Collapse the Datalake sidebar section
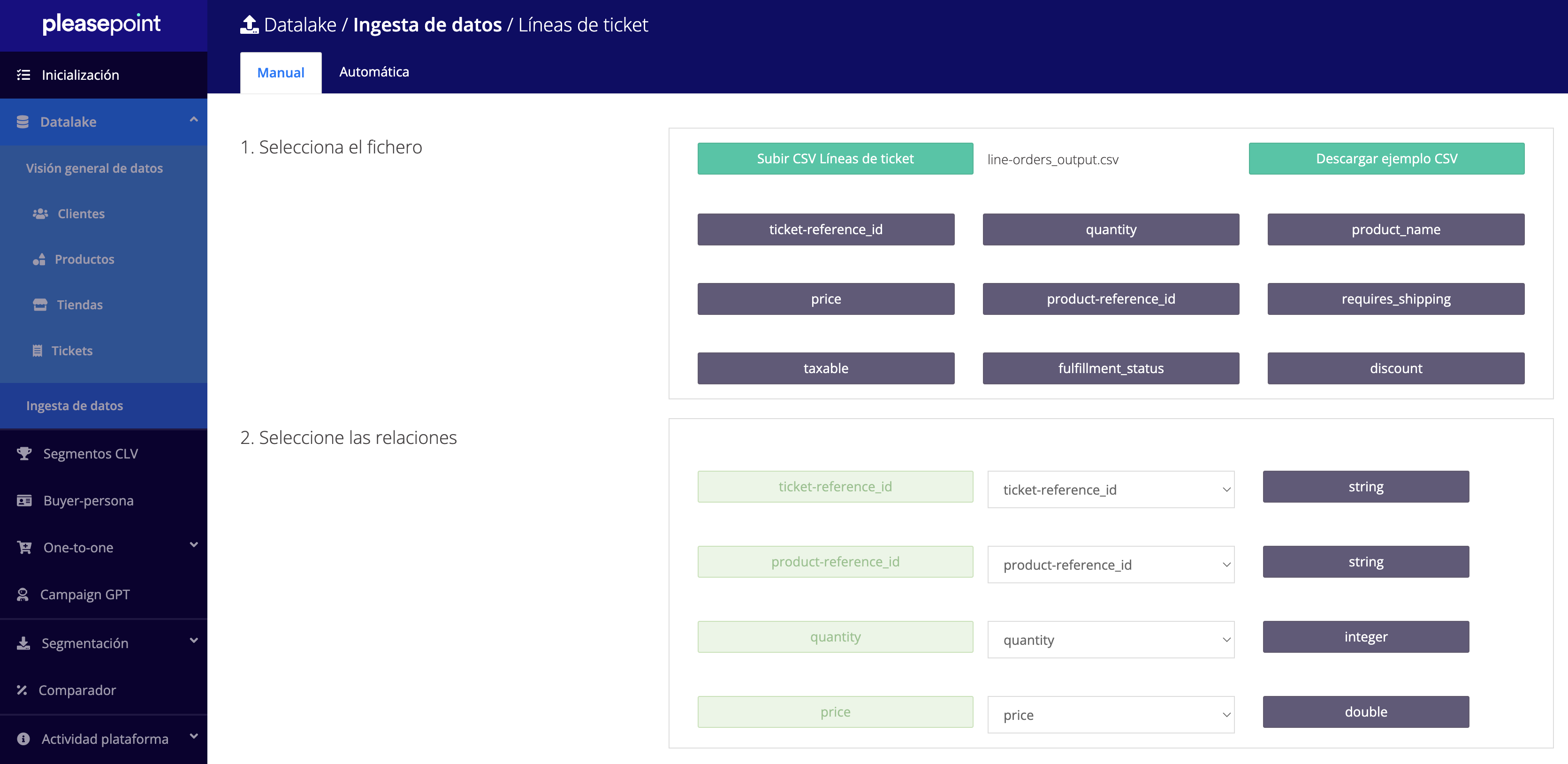1568x764 pixels. tap(194, 120)
